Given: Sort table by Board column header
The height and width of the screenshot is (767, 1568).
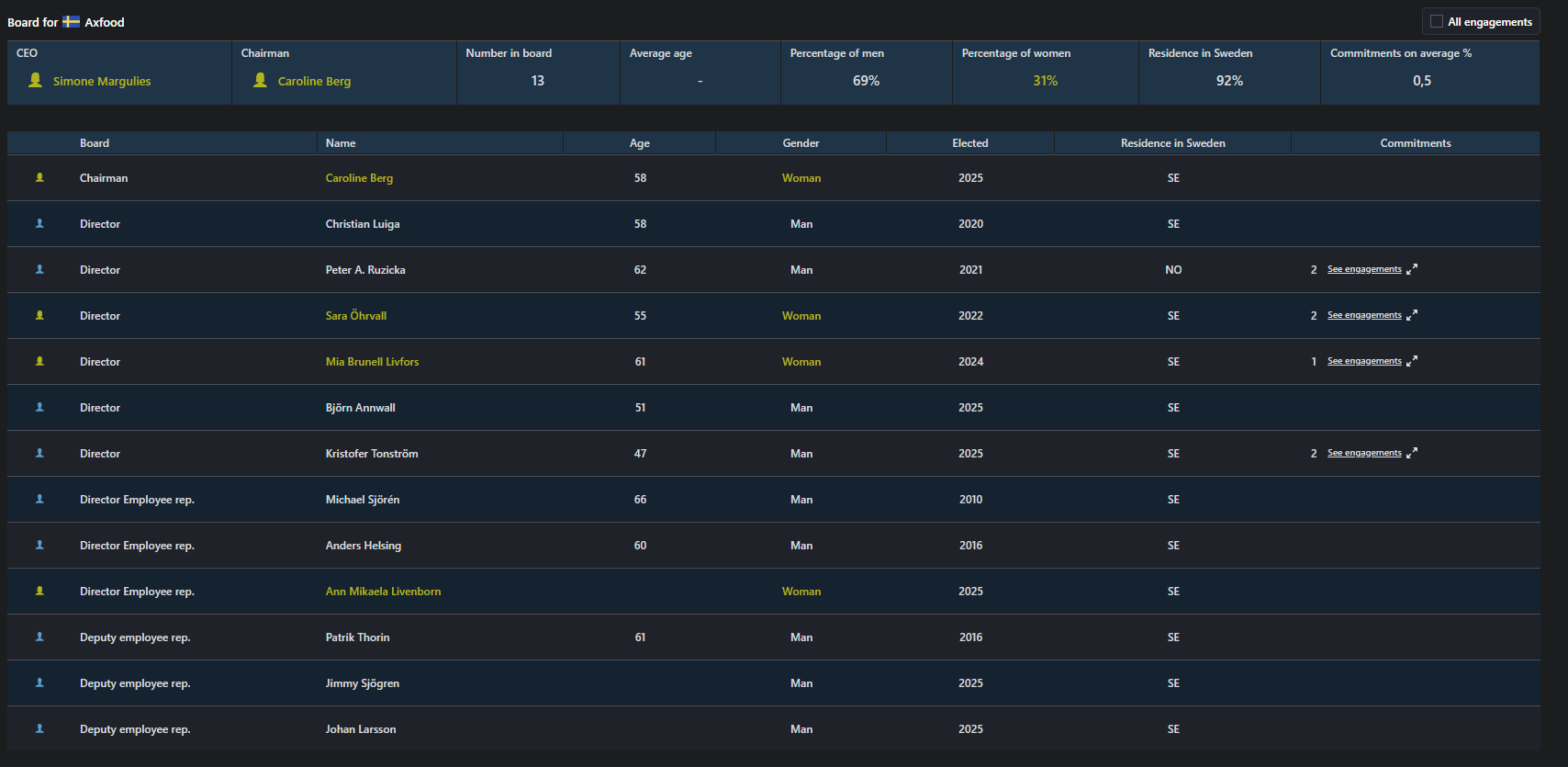Looking at the screenshot, I should coord(95,143).
